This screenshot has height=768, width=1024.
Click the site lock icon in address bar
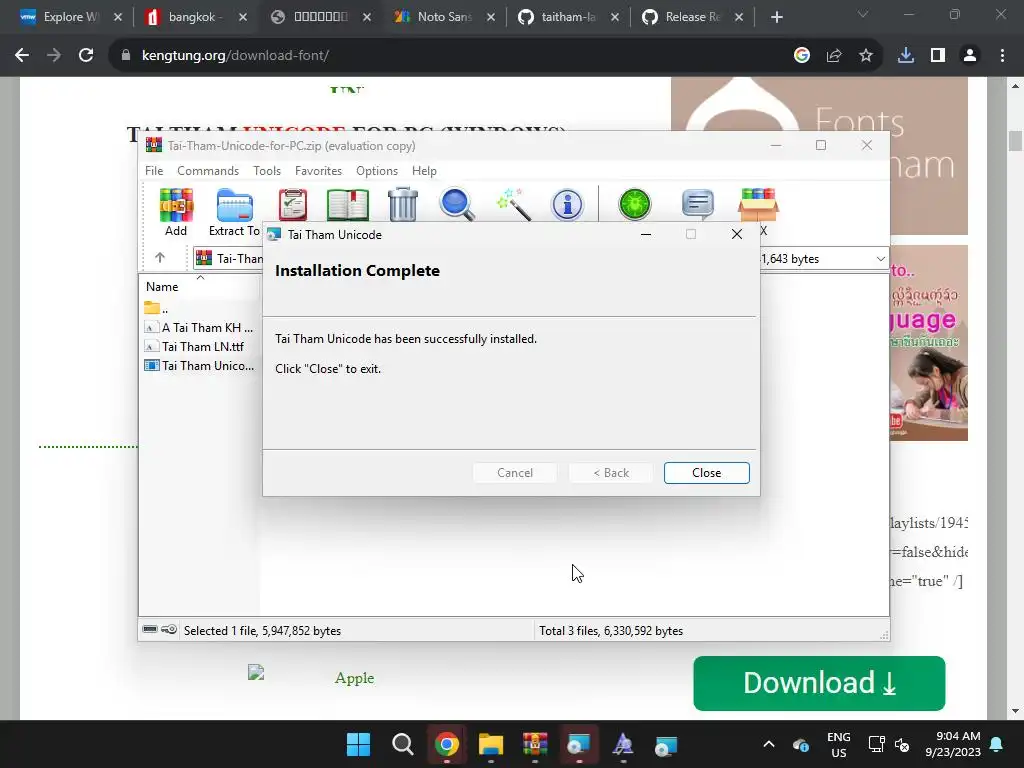coord(126,56)
